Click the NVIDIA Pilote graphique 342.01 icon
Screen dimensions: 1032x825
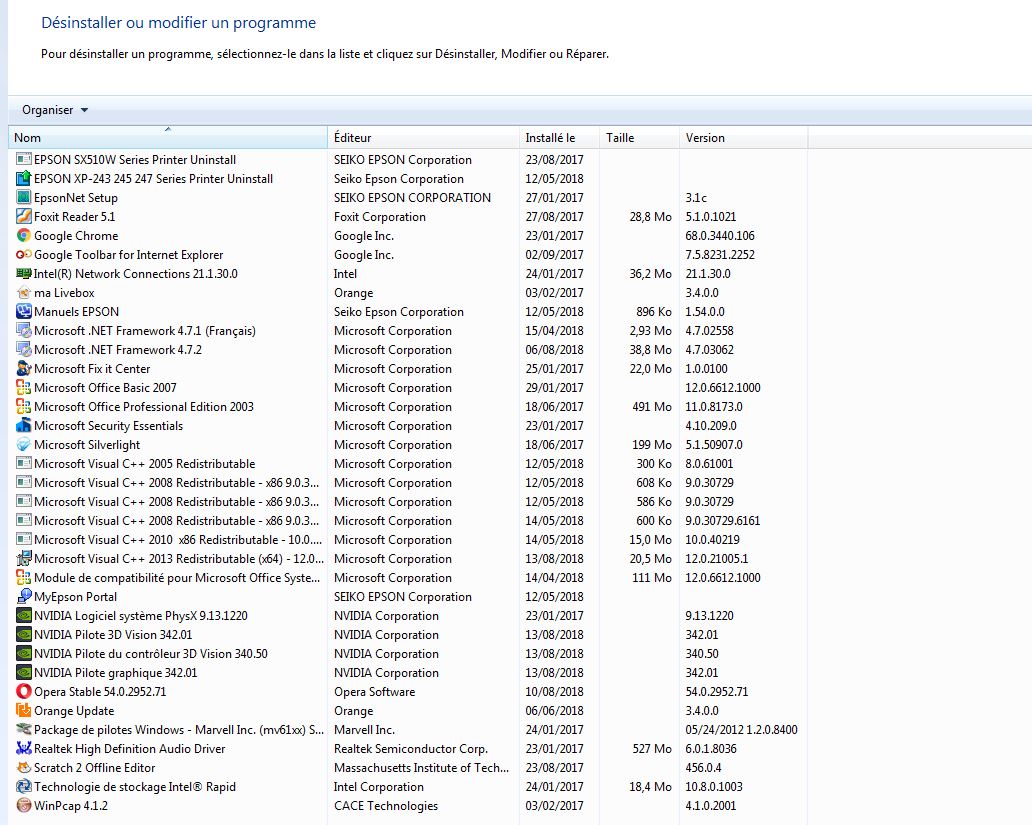25,673
